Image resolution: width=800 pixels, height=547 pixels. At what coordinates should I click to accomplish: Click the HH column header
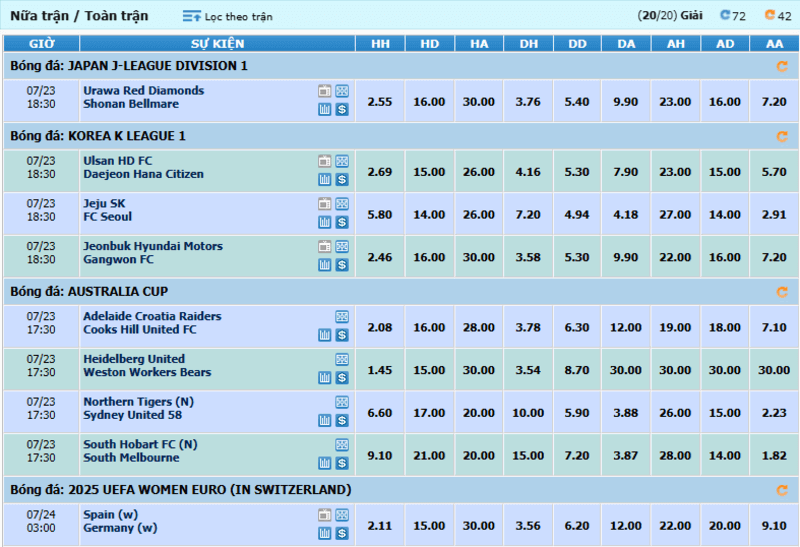coord(380,44)
